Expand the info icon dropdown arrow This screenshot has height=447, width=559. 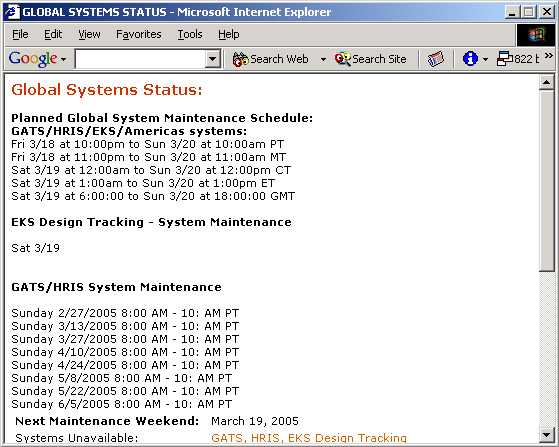click(x=485, y=59)
